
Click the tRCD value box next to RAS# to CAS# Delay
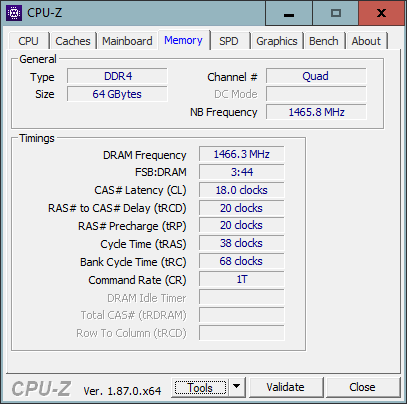242,208
